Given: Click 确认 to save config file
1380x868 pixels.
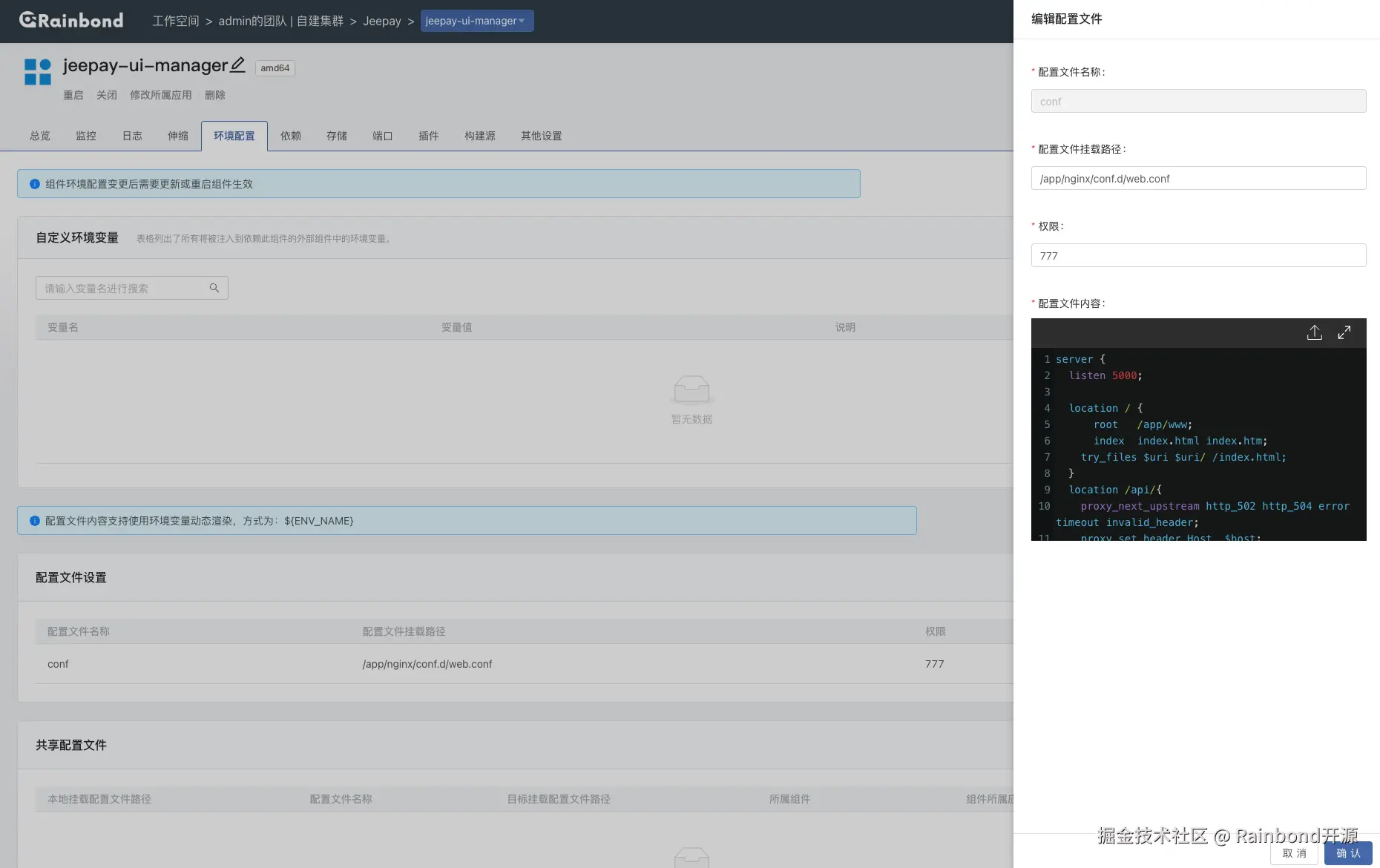Looking at the screenshot, I should (1348, 853).
